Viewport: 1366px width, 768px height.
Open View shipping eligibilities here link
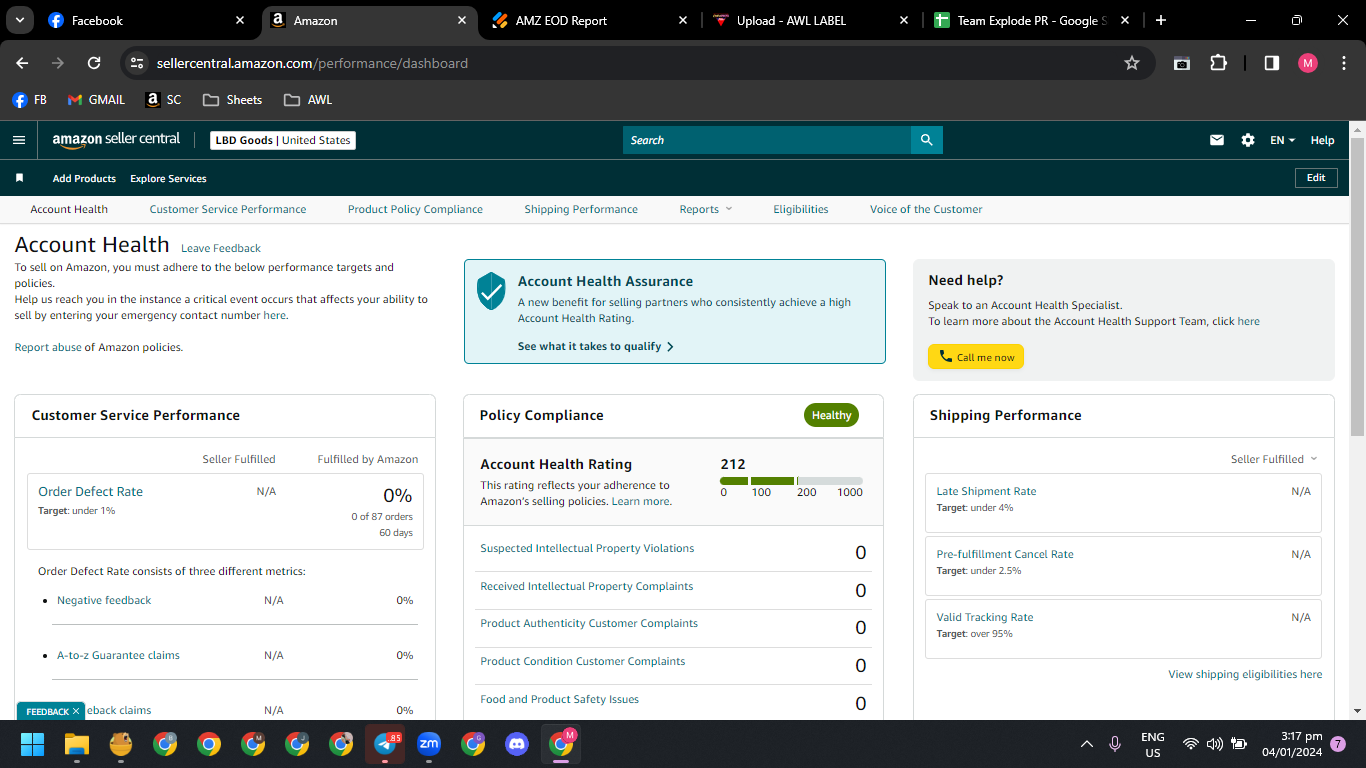point(1245,674)
